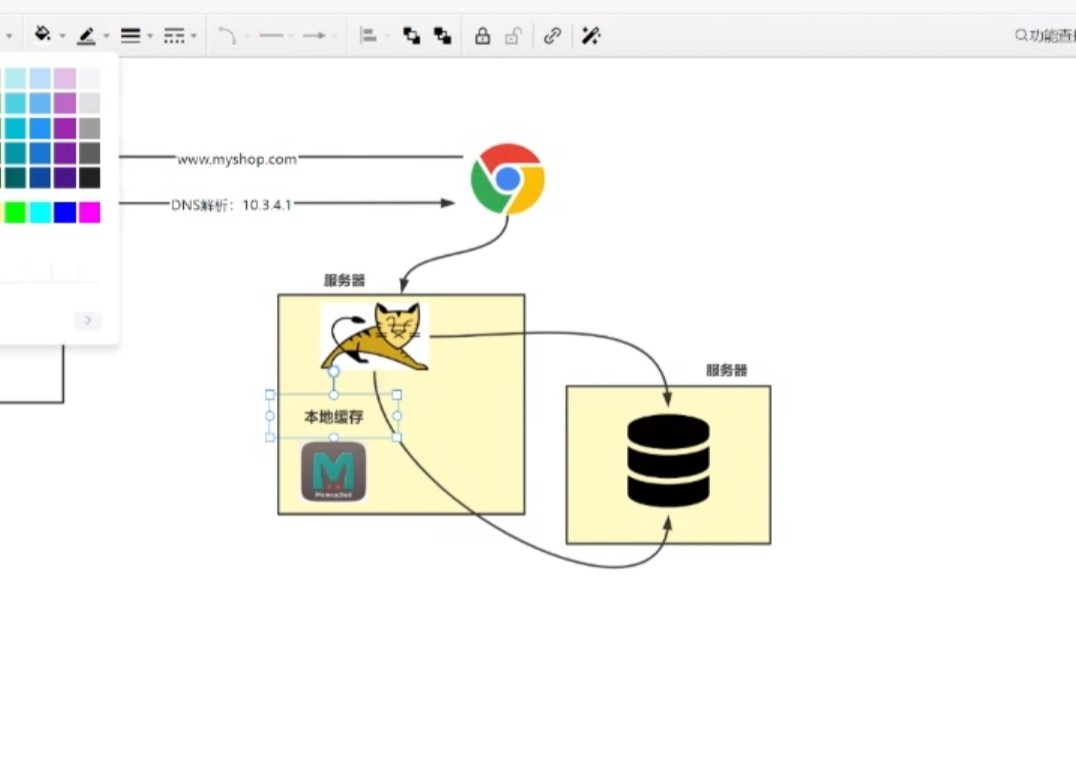Pick the pure blue swatch in bottom row
This screenshot has height=781, width=1076.
[x=65, y=213]
